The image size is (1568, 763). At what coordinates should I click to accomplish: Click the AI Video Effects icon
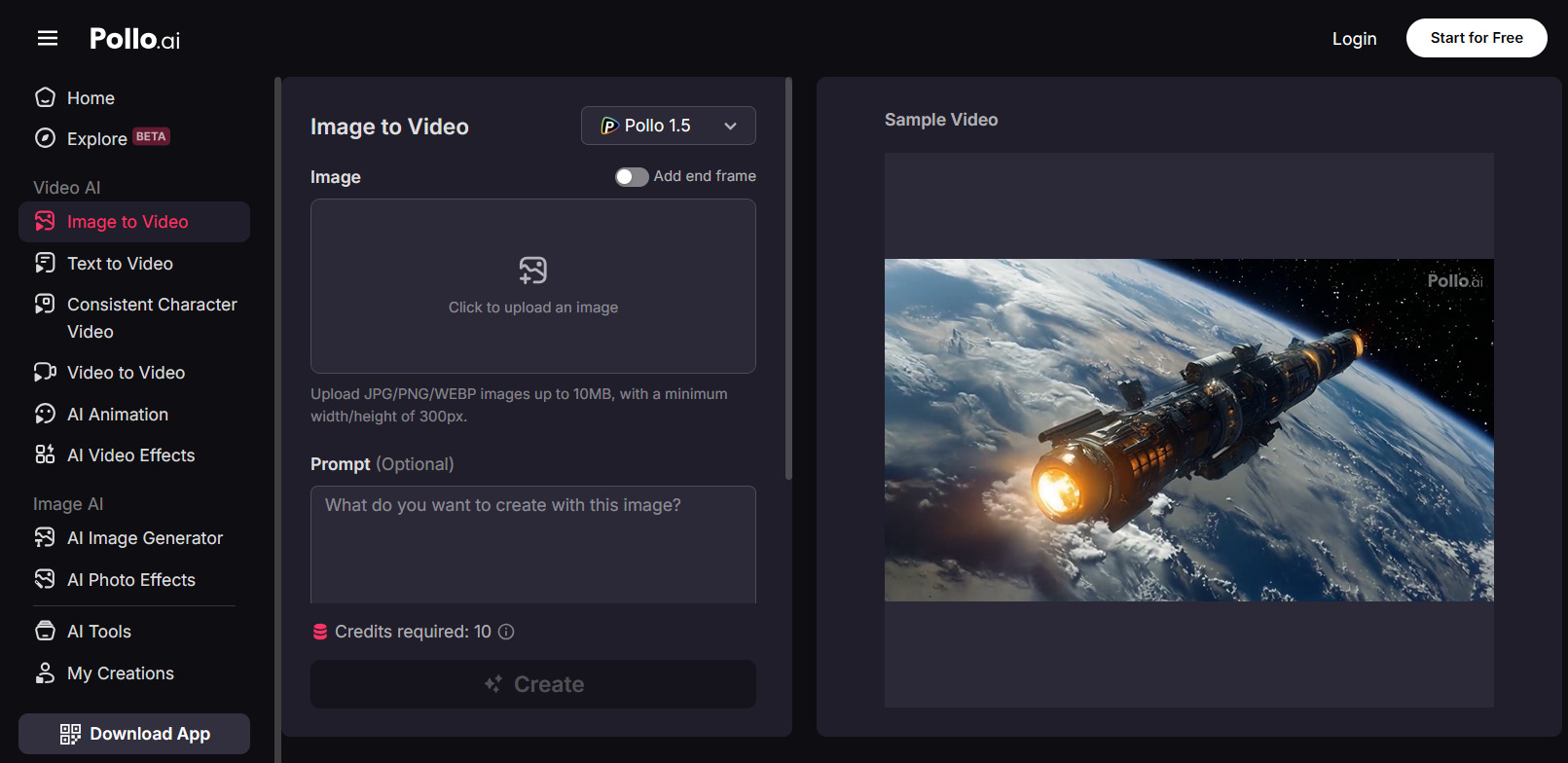click(45, 454)
